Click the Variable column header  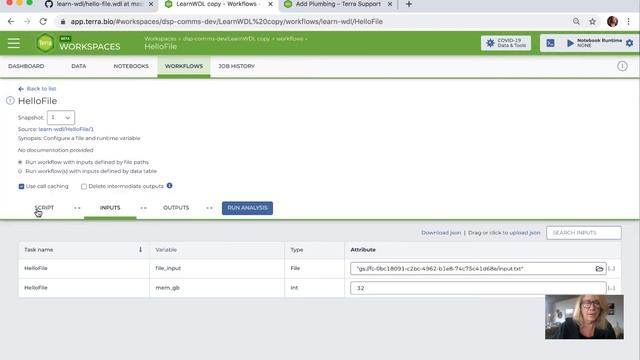[166, 249]
